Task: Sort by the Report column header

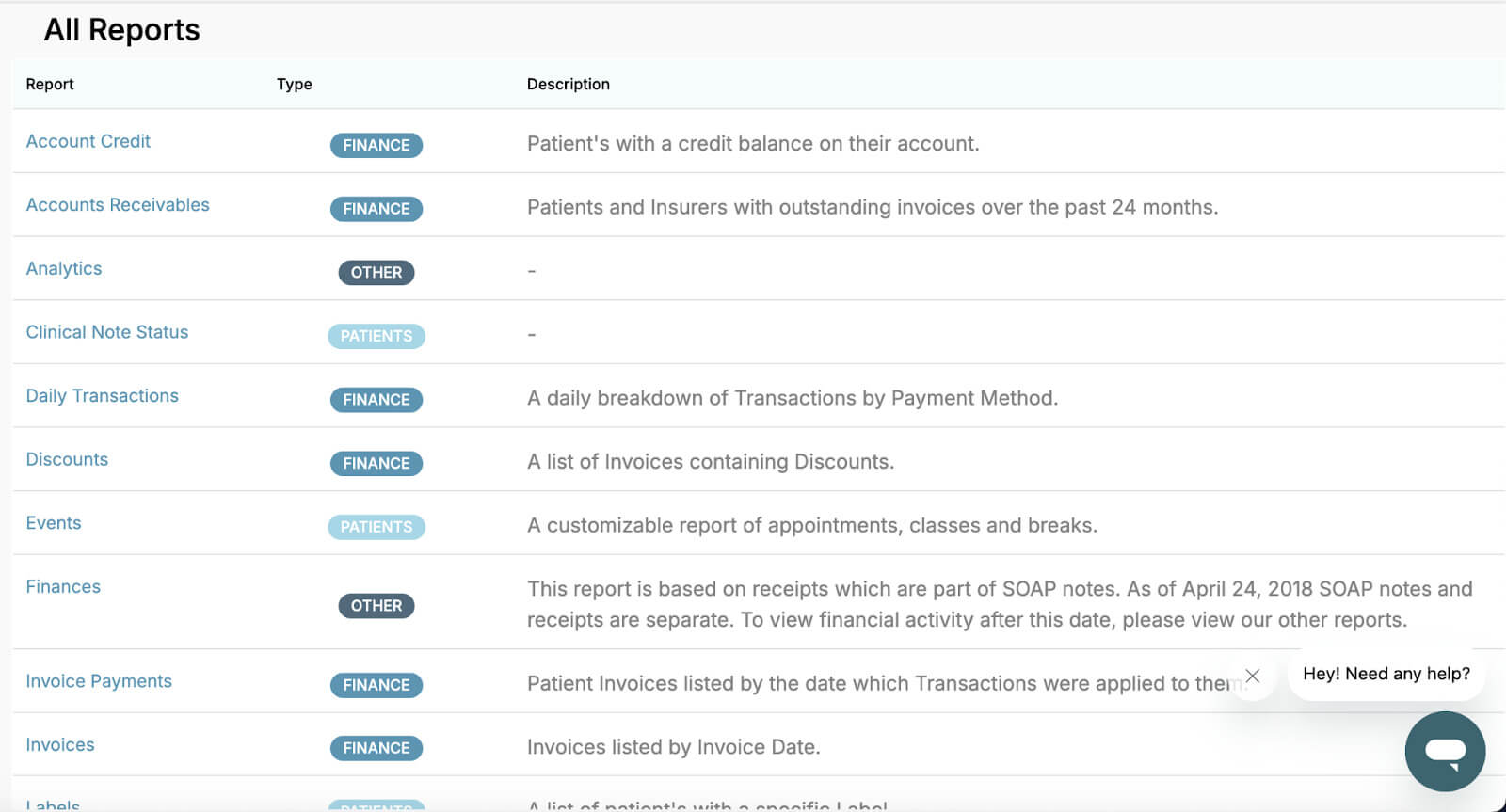Action: point(50,84)
